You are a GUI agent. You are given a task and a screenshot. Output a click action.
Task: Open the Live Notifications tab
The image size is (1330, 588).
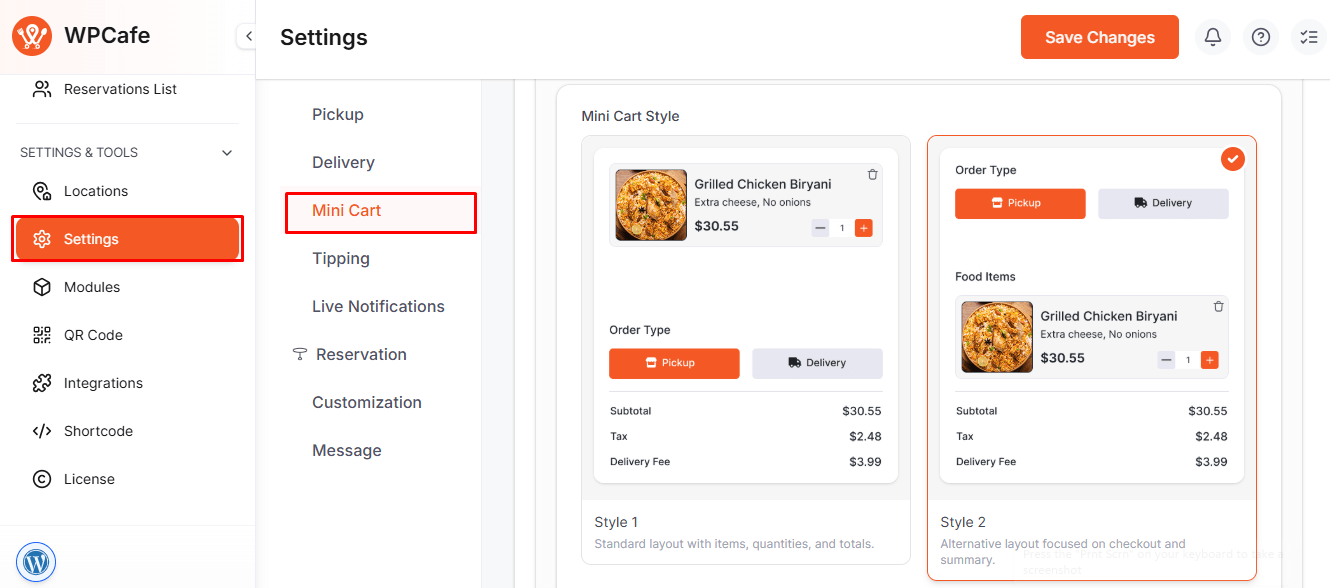pyautogui.click(x=378, y=306)
